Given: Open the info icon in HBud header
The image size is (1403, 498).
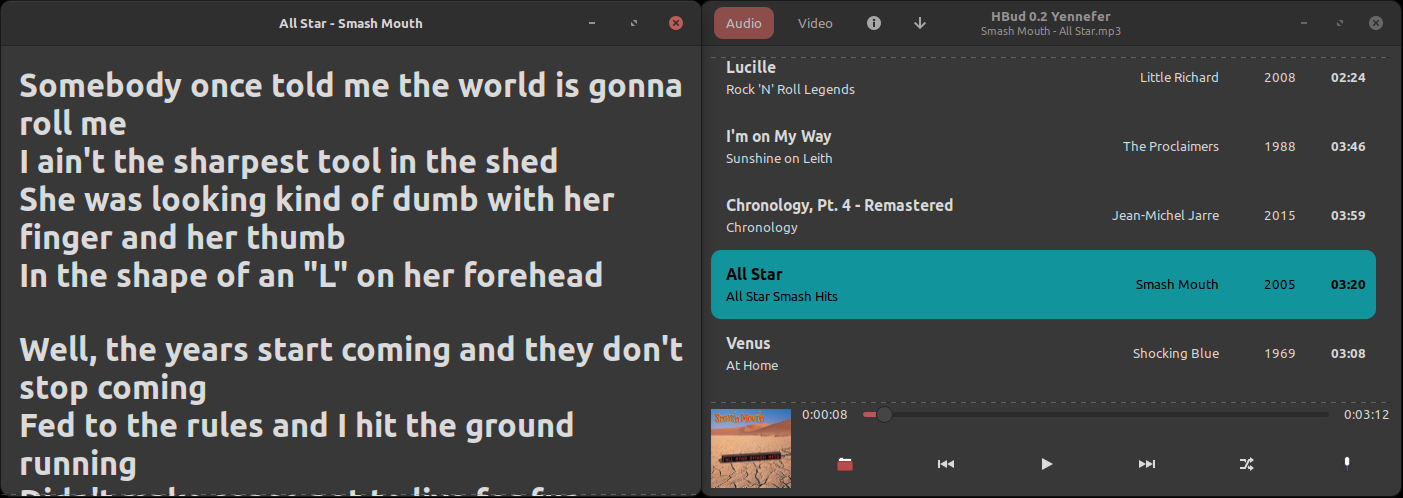Looking at the screenshot, I should (x=874, y=23).
